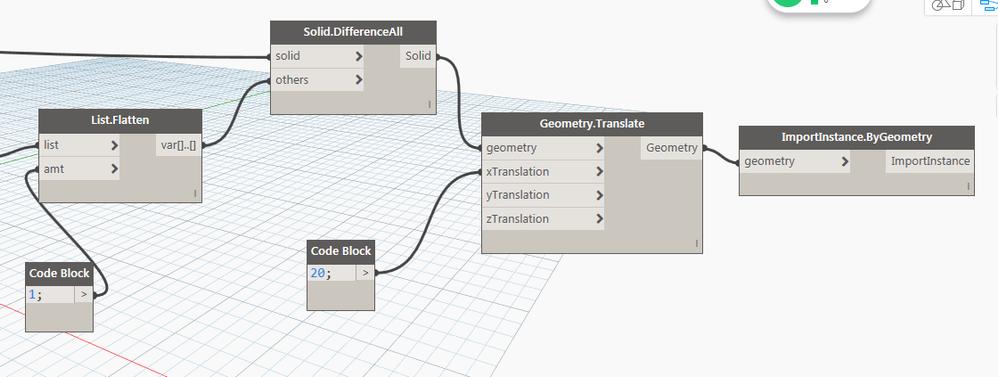Click the others input port label
998x377 pixels.
pyautogui.click(x=292, y=80)
